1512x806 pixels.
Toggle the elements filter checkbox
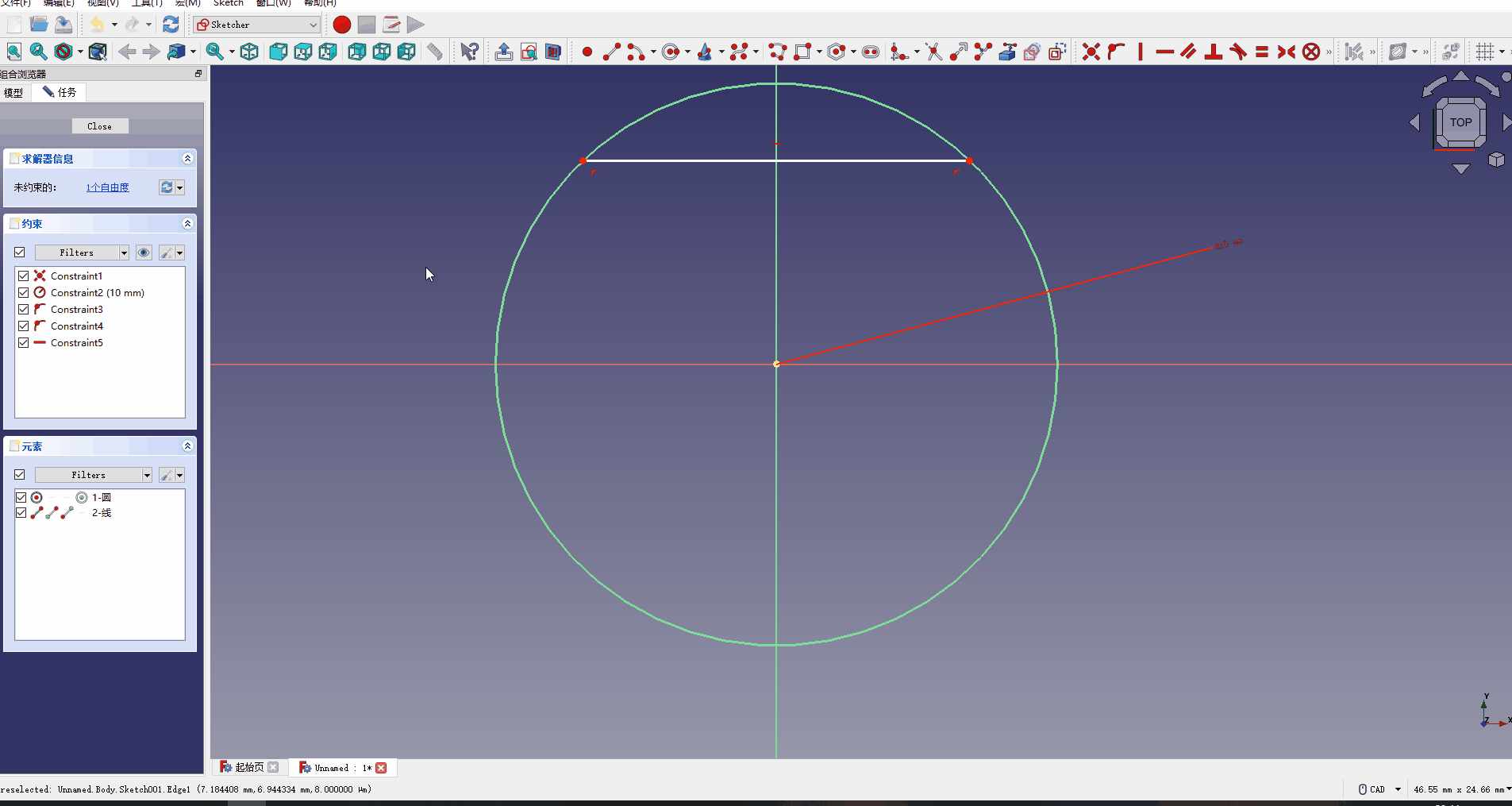click(x=20, y=475)
